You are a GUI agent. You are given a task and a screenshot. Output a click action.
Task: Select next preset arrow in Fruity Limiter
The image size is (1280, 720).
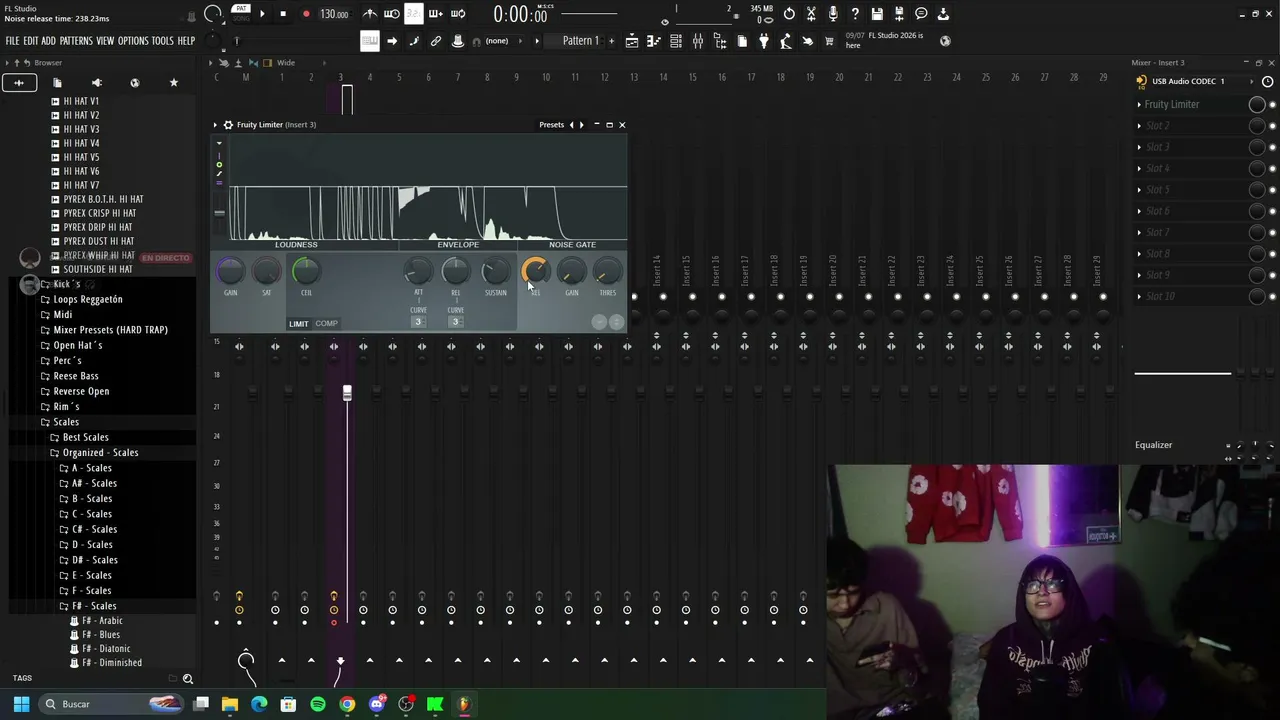pos(581,125)
